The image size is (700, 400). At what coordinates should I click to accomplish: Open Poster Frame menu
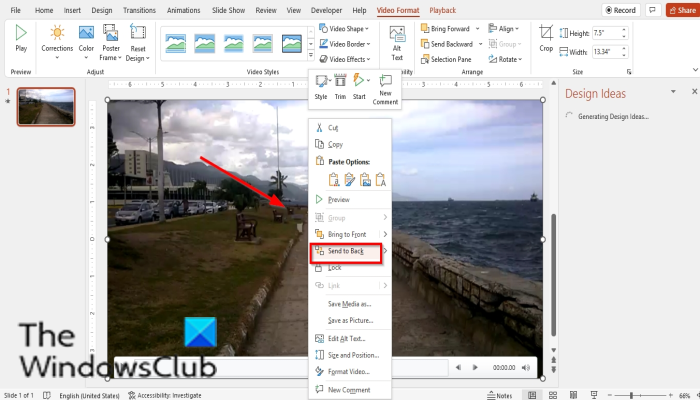tap(111, 42)
